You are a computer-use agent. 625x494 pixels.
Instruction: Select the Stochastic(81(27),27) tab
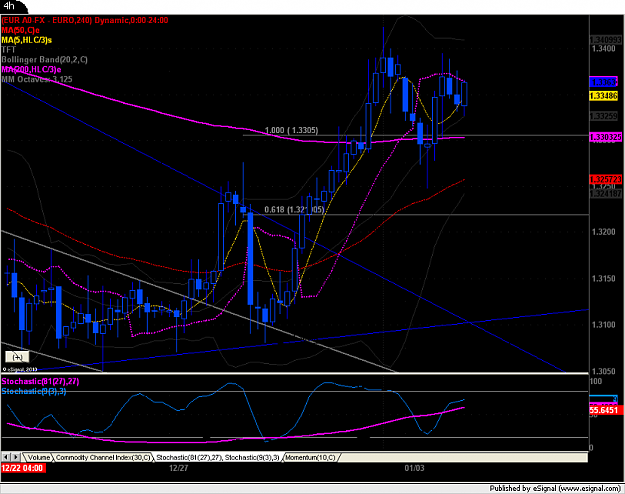[218, 457]
